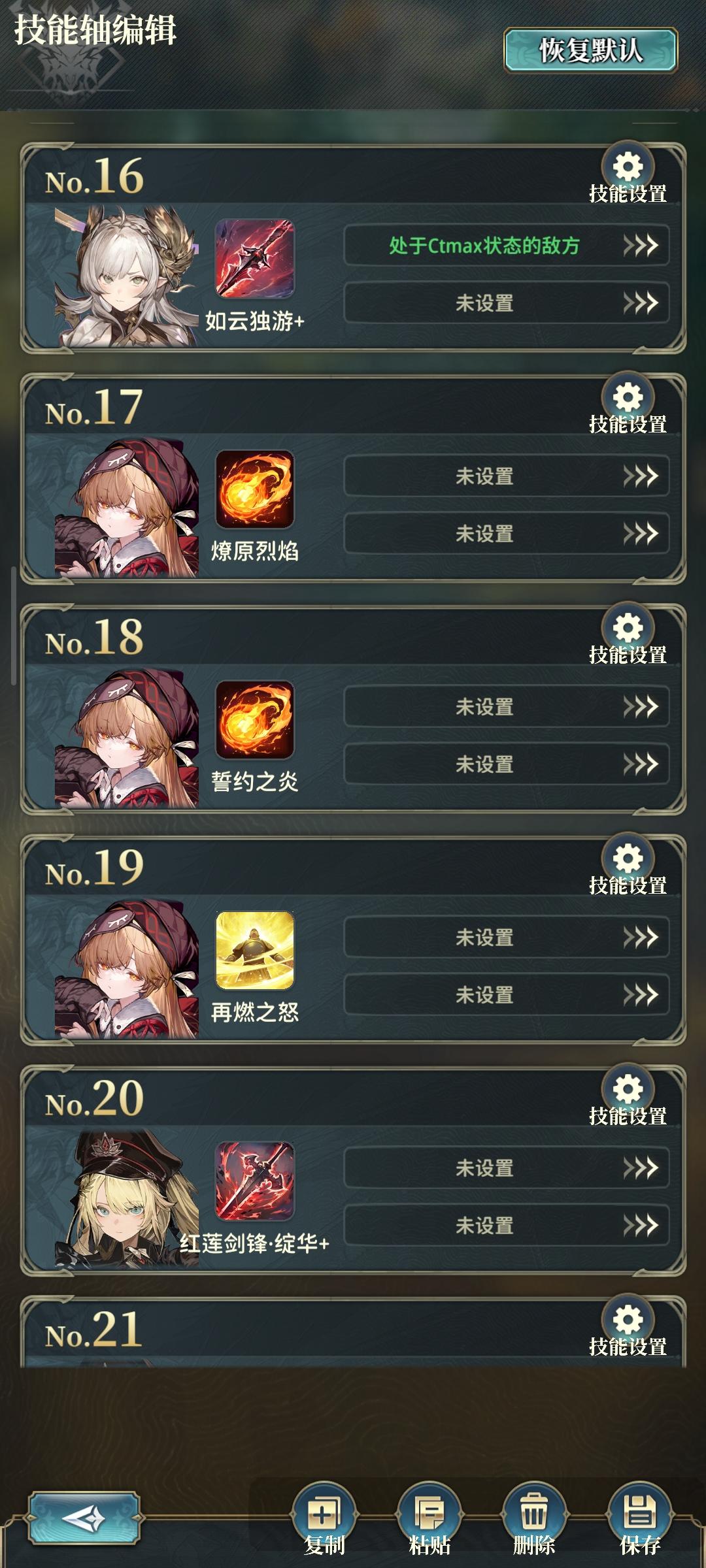This screenshot has width=706, height=1568.
Task: Select the 燎原烈焰 fireball skill icon
Action: pos(255,489)
